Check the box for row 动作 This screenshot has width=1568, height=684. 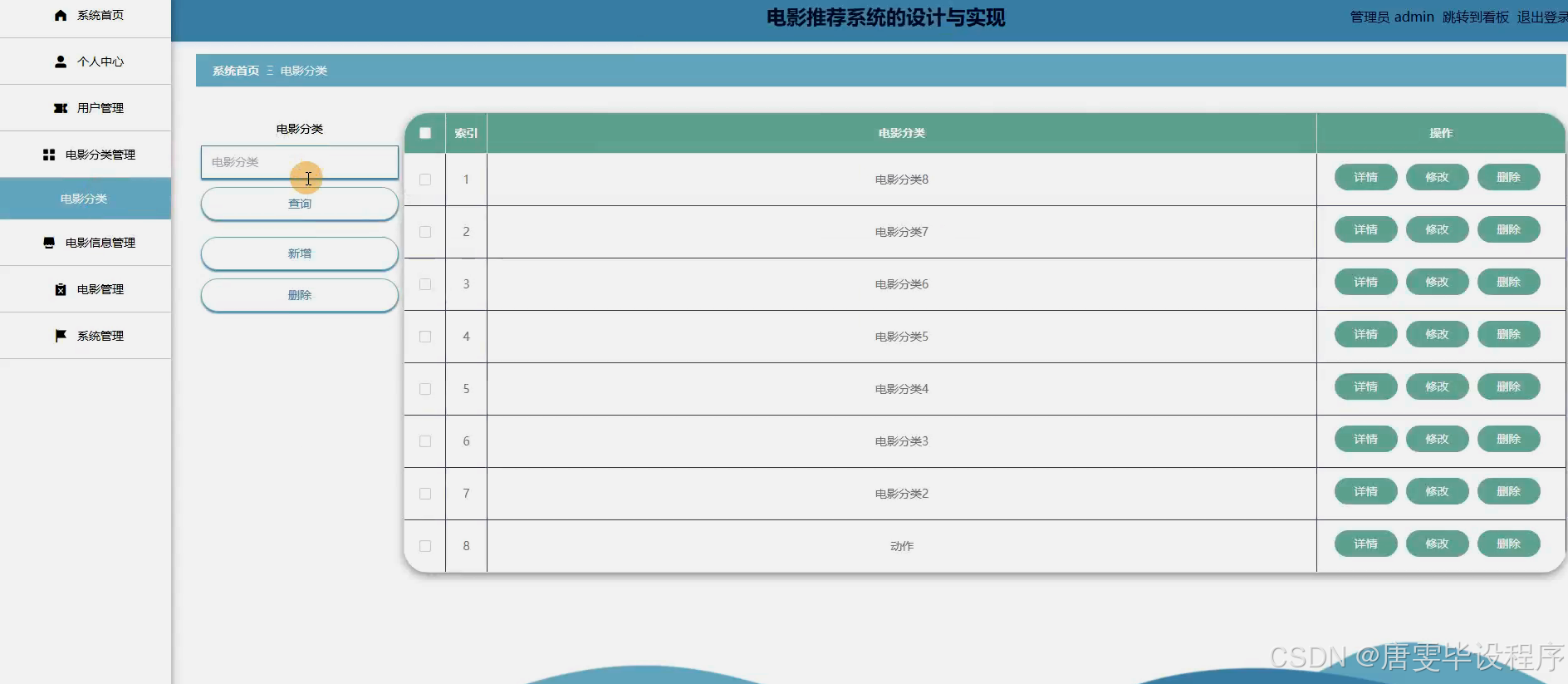coord(425,546)
